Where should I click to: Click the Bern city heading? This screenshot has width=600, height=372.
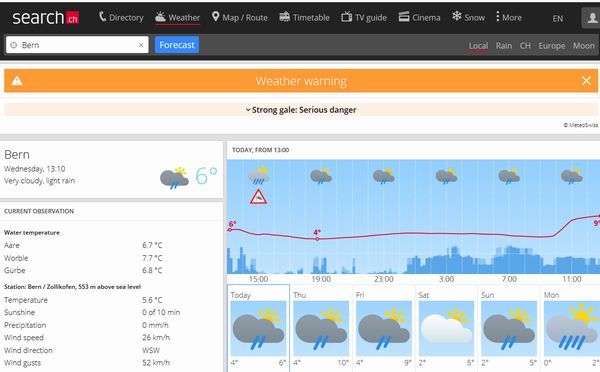click(17, 155)
